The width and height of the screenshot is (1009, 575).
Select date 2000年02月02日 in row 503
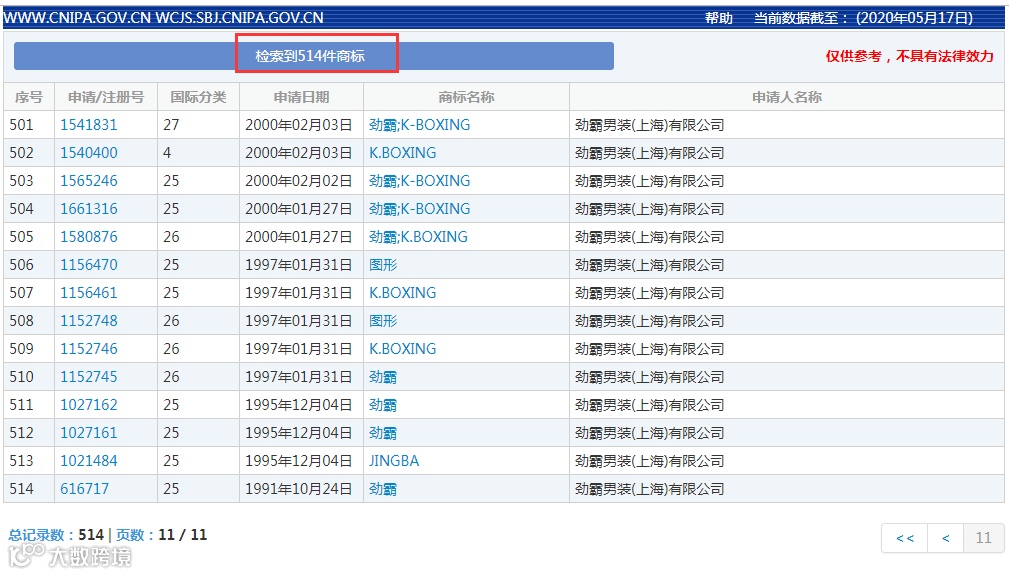point(299,181)
